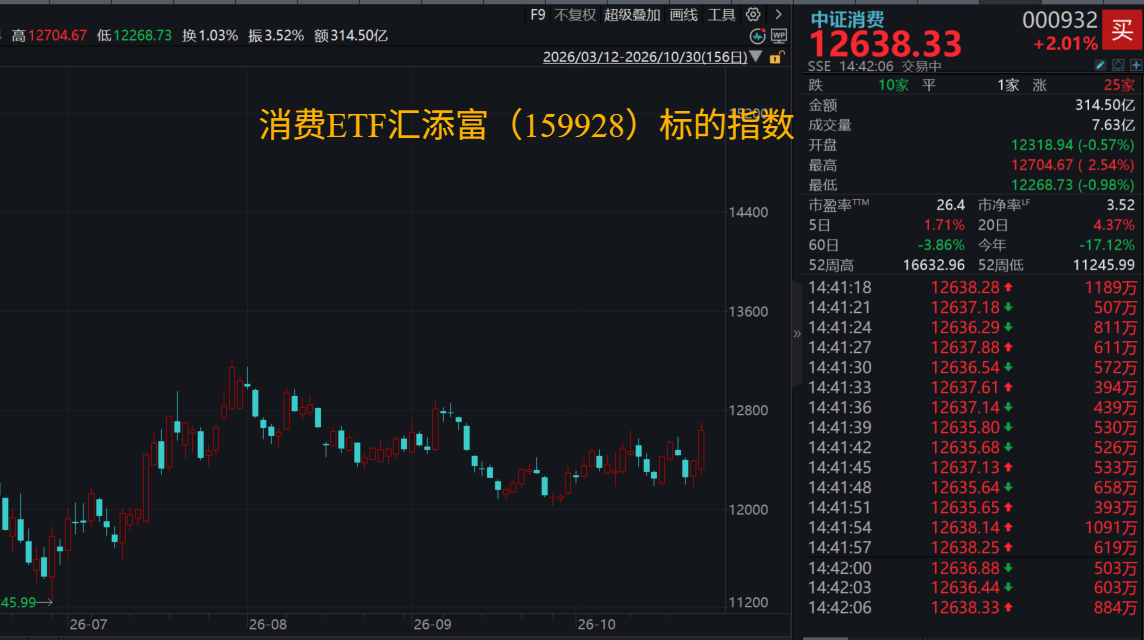
Task: Select the 画线 drawing tool menu
Action: click(684, 15)
